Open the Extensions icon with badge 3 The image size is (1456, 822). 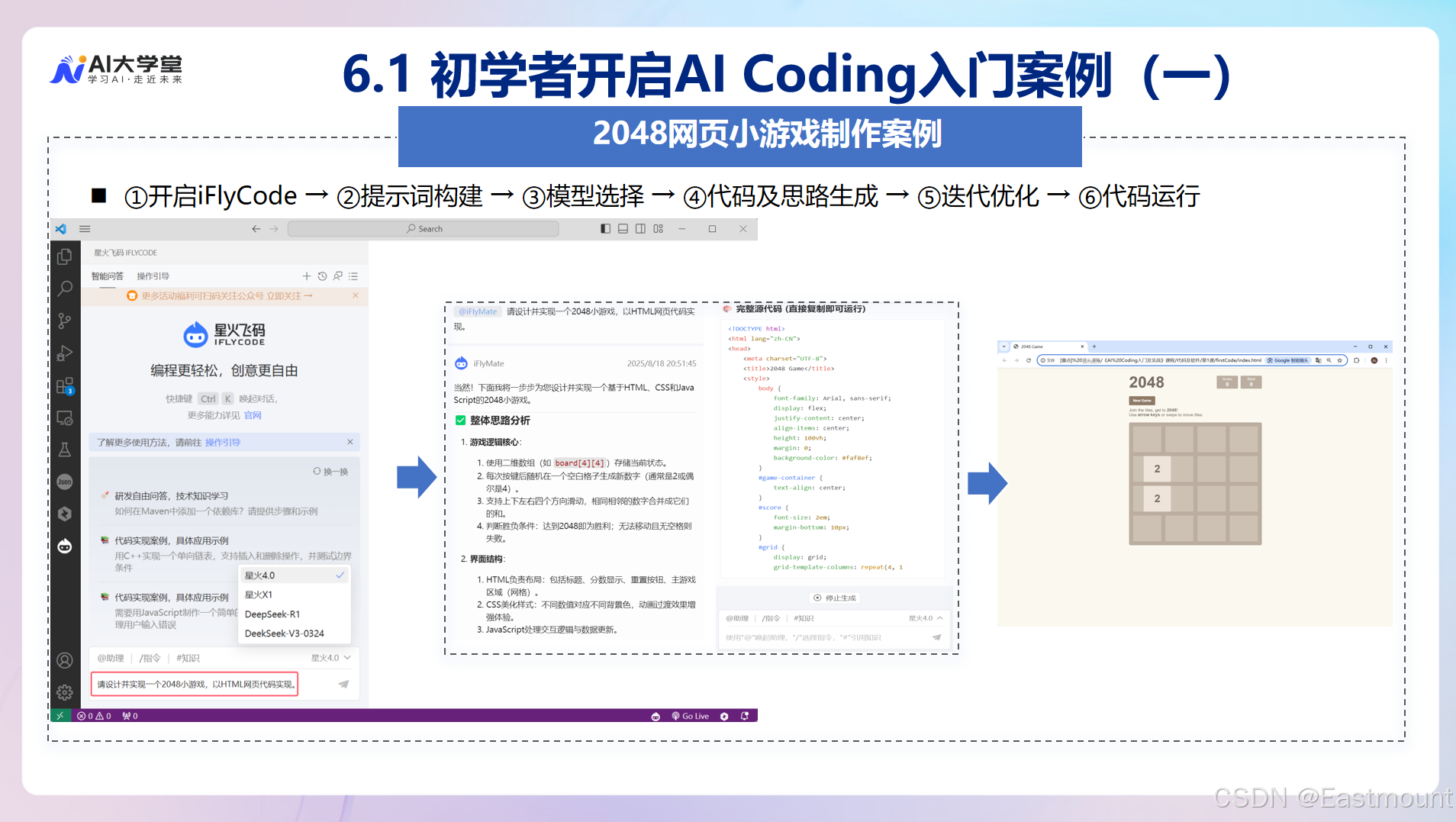coord(65,385)
